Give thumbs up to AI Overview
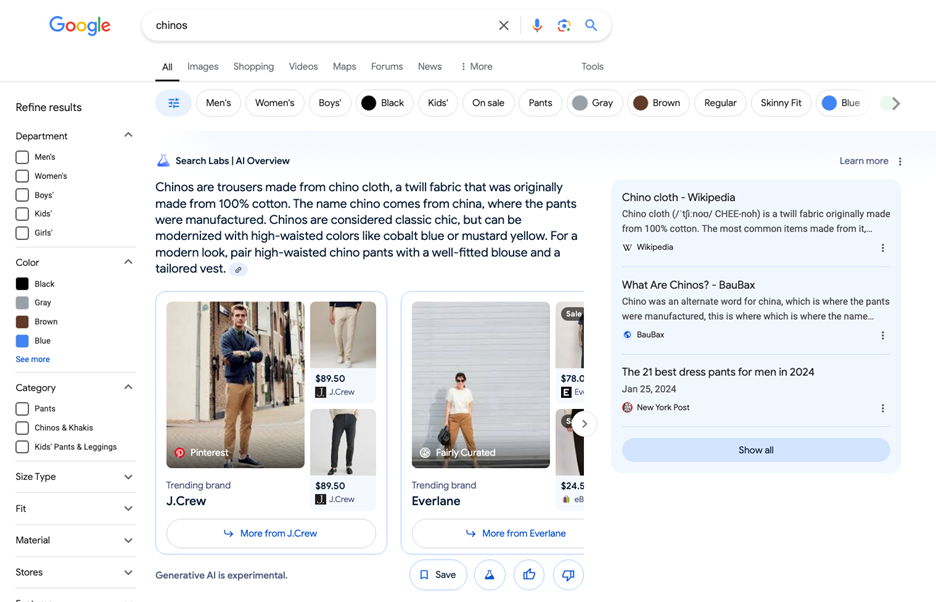936x602 pixels. (529, 575)
